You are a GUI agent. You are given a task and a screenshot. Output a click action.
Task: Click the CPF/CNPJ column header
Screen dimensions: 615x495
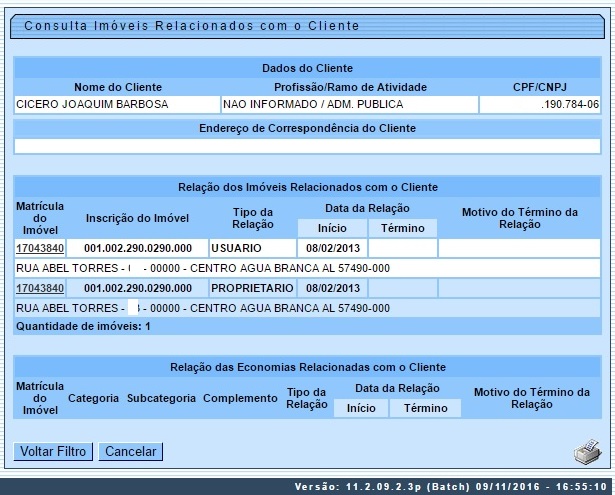pos(540,87)
